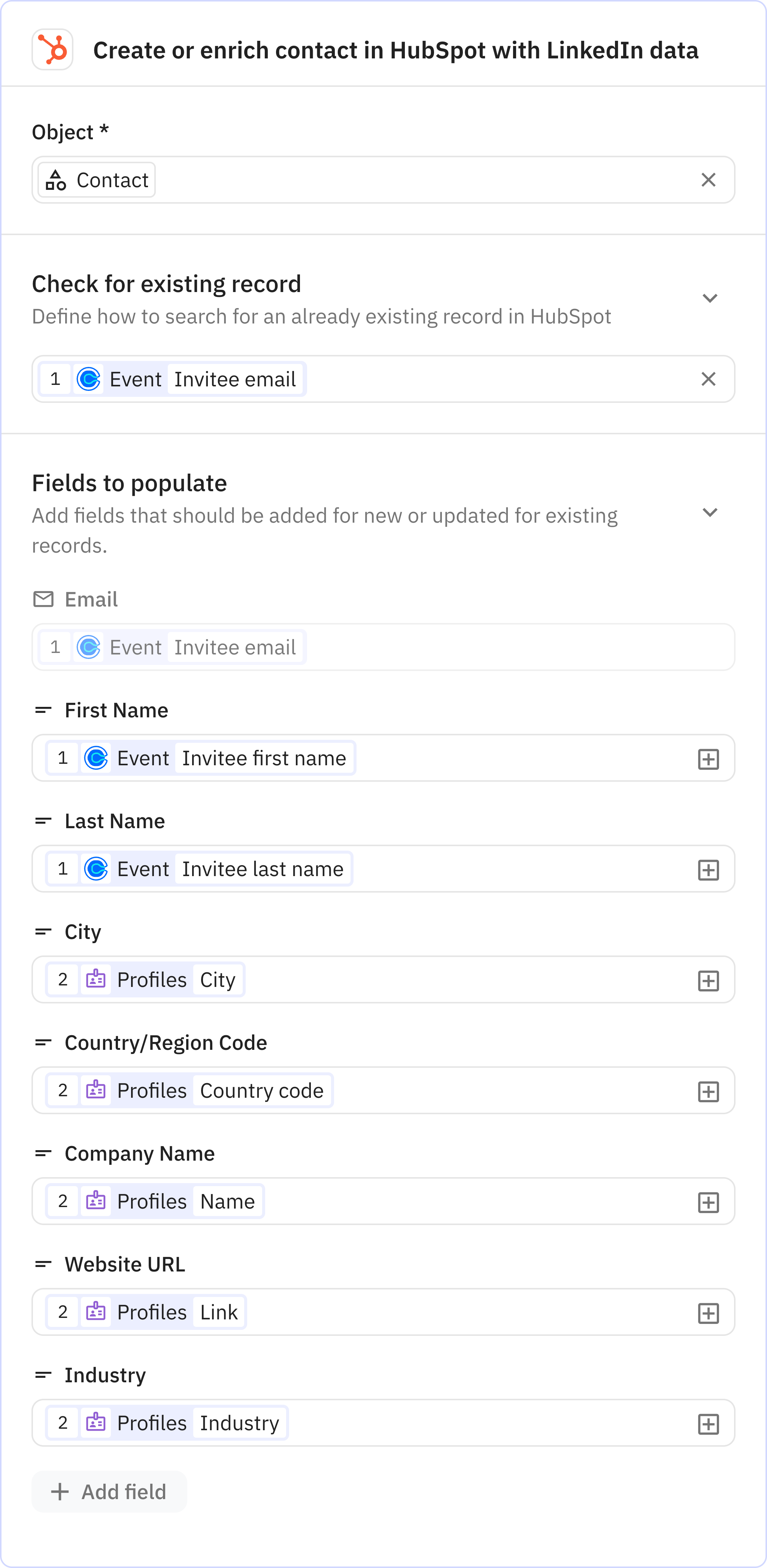767x1568 pixels.
Task: Click plus-box icon in Country/Region Code field
Action: [708, 1091]
